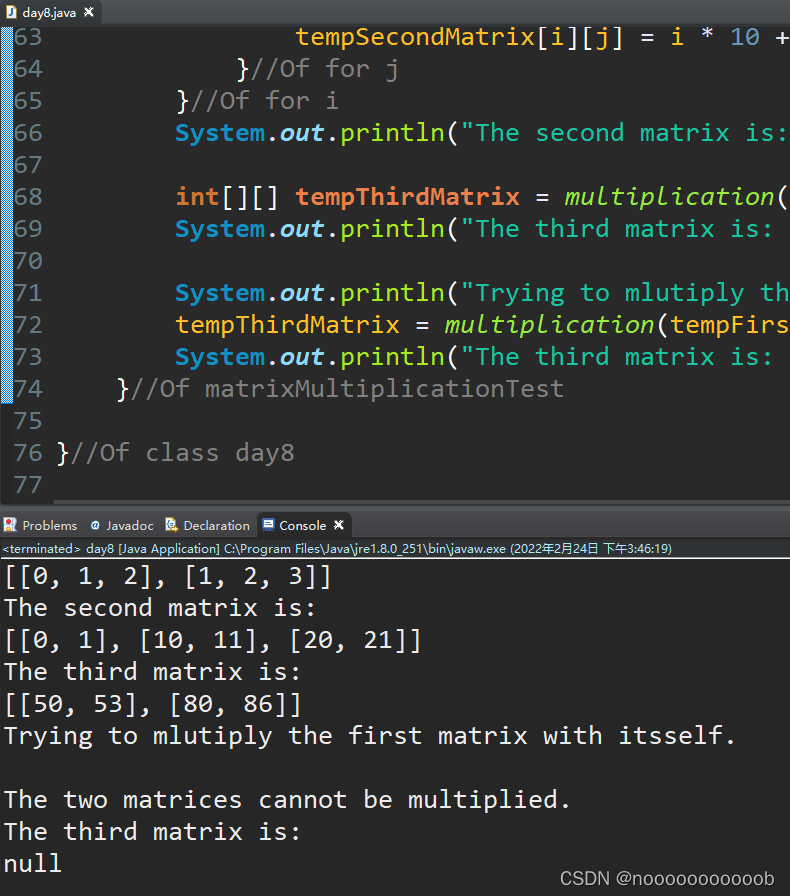The image size is (790, 896).
Task: Click 'Trying to mlutiply the first matrix' console line
Action: pos(370,737)
